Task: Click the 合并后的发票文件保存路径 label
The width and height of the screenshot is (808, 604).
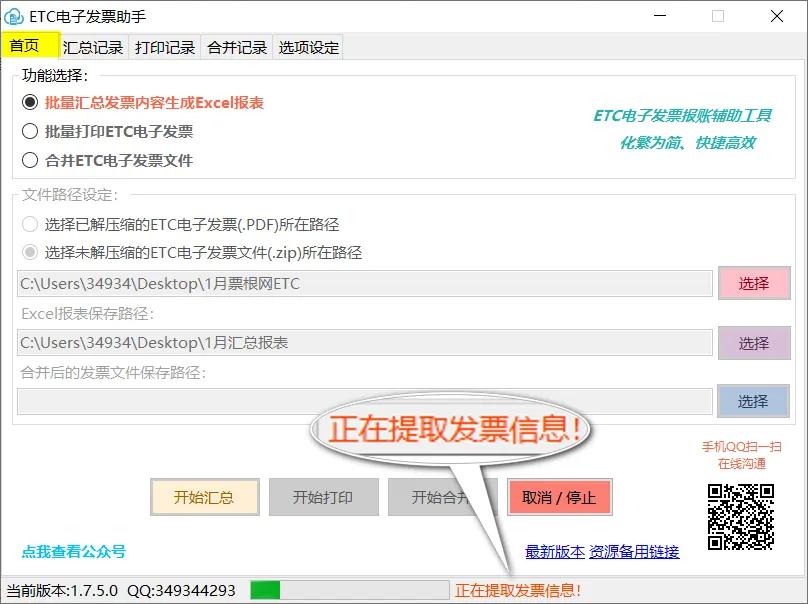Action: (113, 373)
